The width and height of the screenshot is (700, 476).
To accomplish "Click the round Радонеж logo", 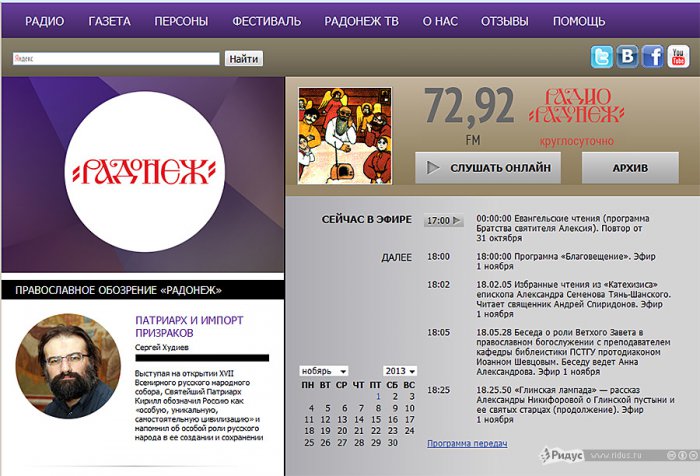I will pos(142,170).
